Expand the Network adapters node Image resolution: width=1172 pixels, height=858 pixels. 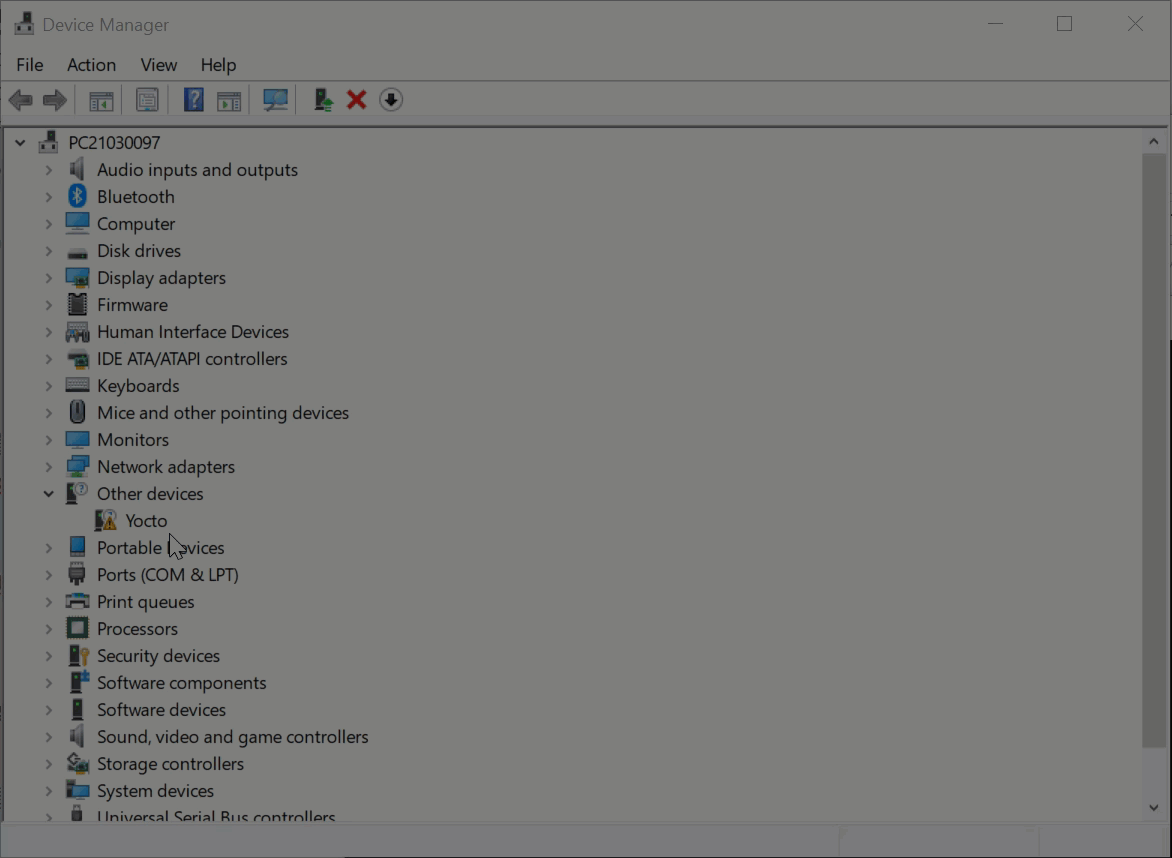click(x=48, y=467)
